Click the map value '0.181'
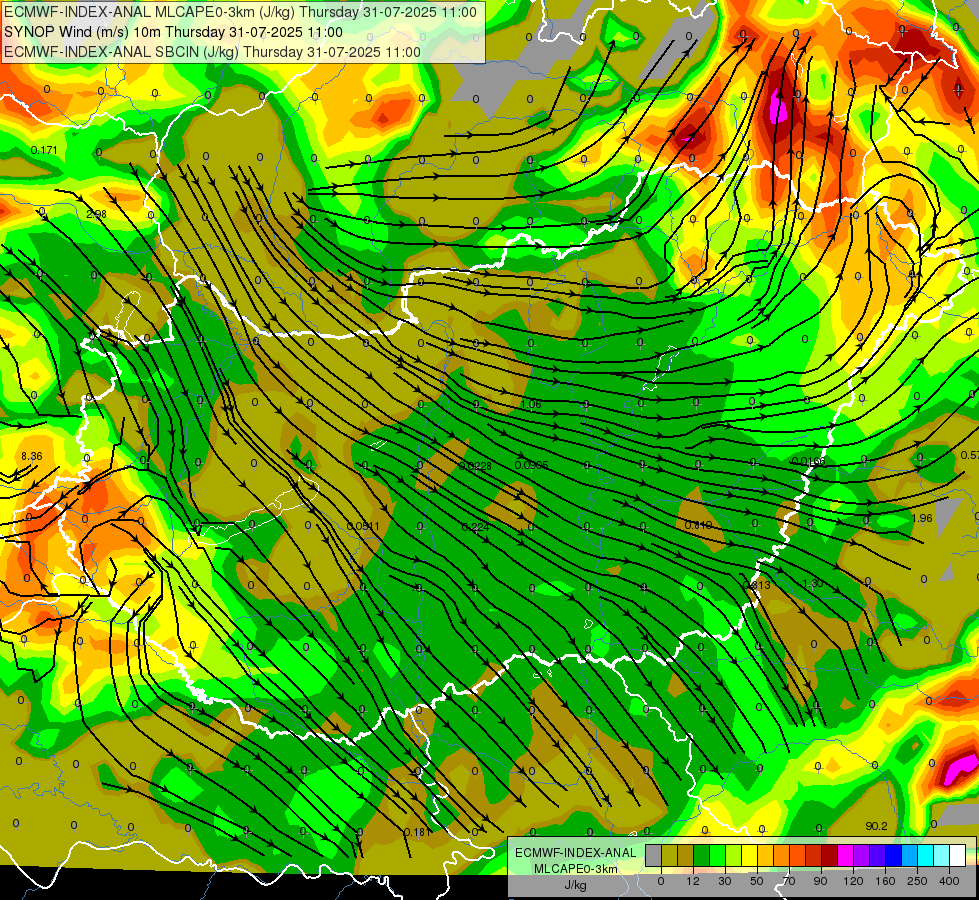 coord(415,832)
